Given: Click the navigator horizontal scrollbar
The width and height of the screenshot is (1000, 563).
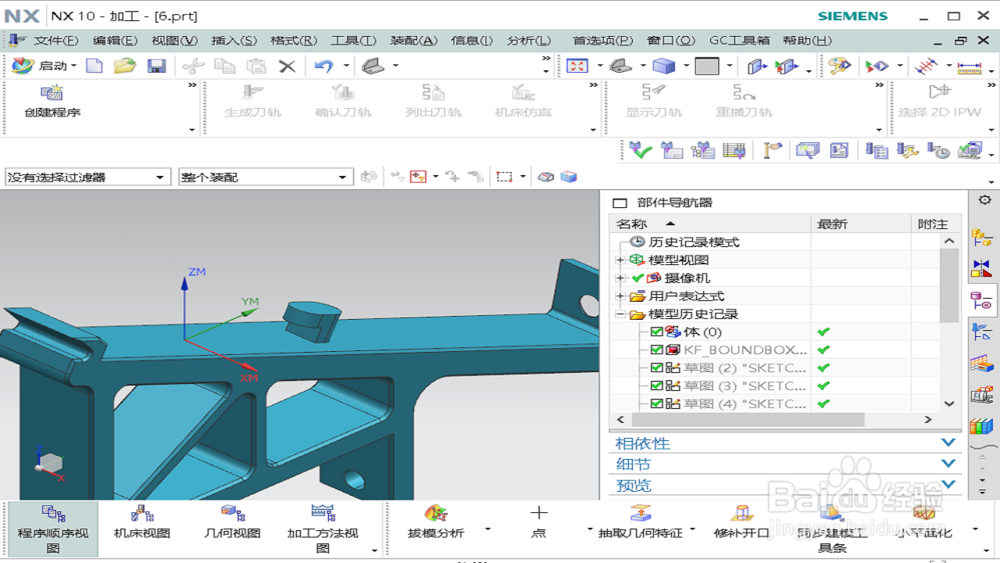Looking at the screenshot, I should tap(747, 420).
